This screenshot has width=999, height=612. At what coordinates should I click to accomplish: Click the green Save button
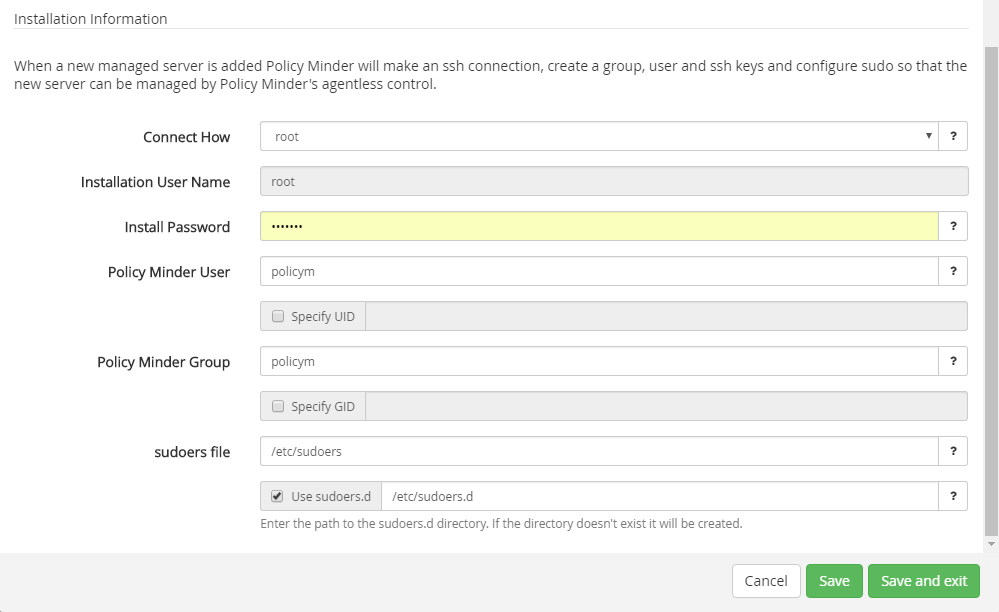pyautogui.click(x=834, y=581)
